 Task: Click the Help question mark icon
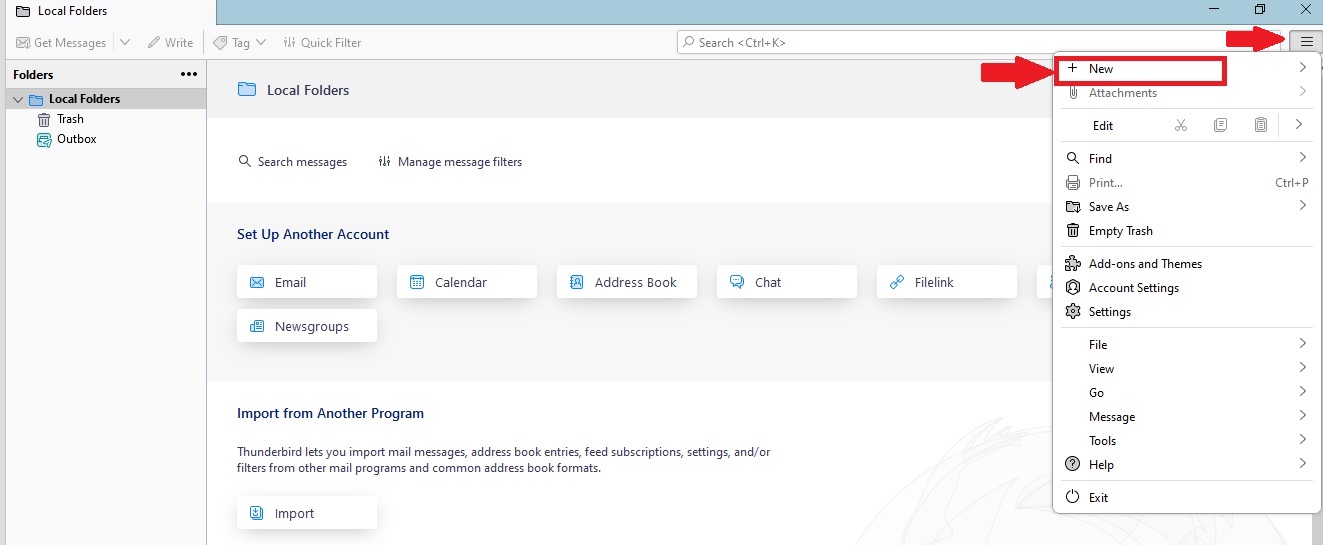point(1073,464)
